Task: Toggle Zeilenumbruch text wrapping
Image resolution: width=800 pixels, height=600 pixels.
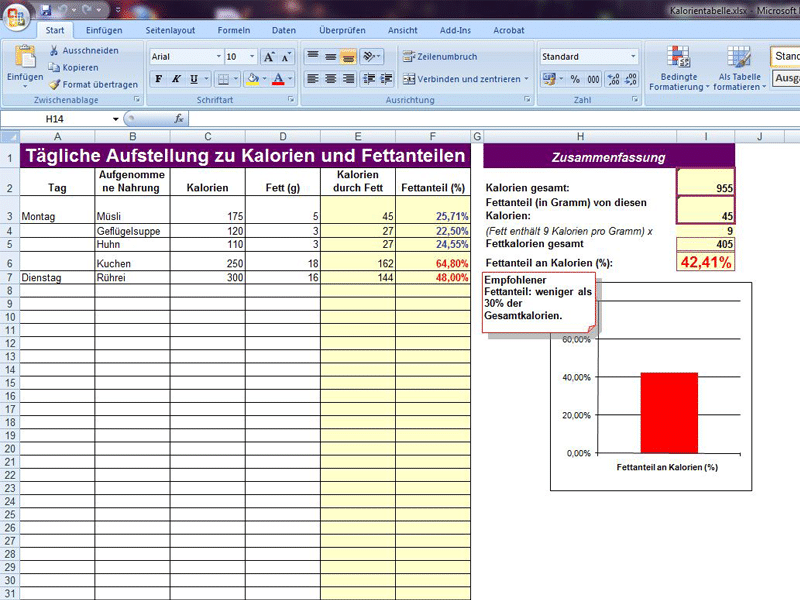Action: 440,57
